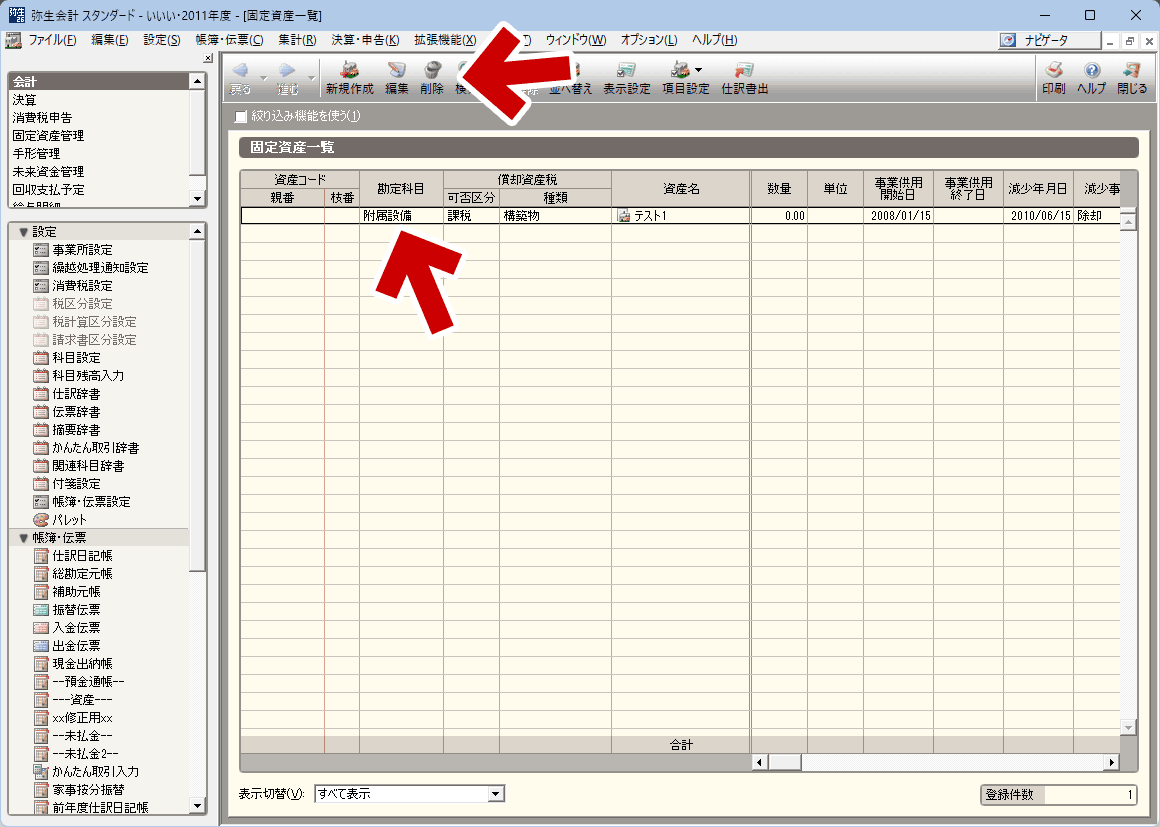The height and width of the screenshot is (827, 1160).
Task: Click the table's horizontal scrollbar right arrow
Action: (1111, 763)
